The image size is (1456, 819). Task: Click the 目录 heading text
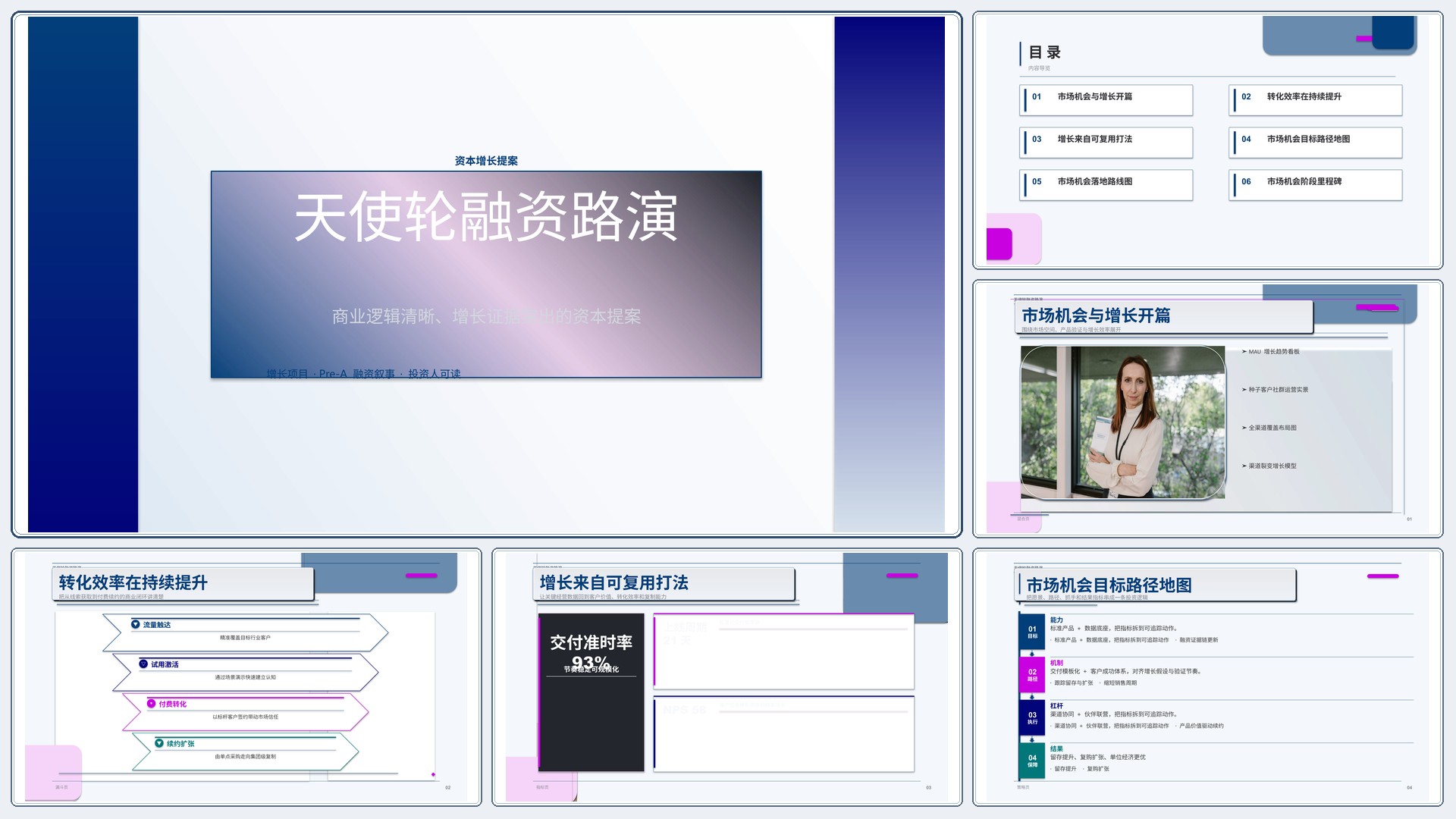coord(1045,52)
